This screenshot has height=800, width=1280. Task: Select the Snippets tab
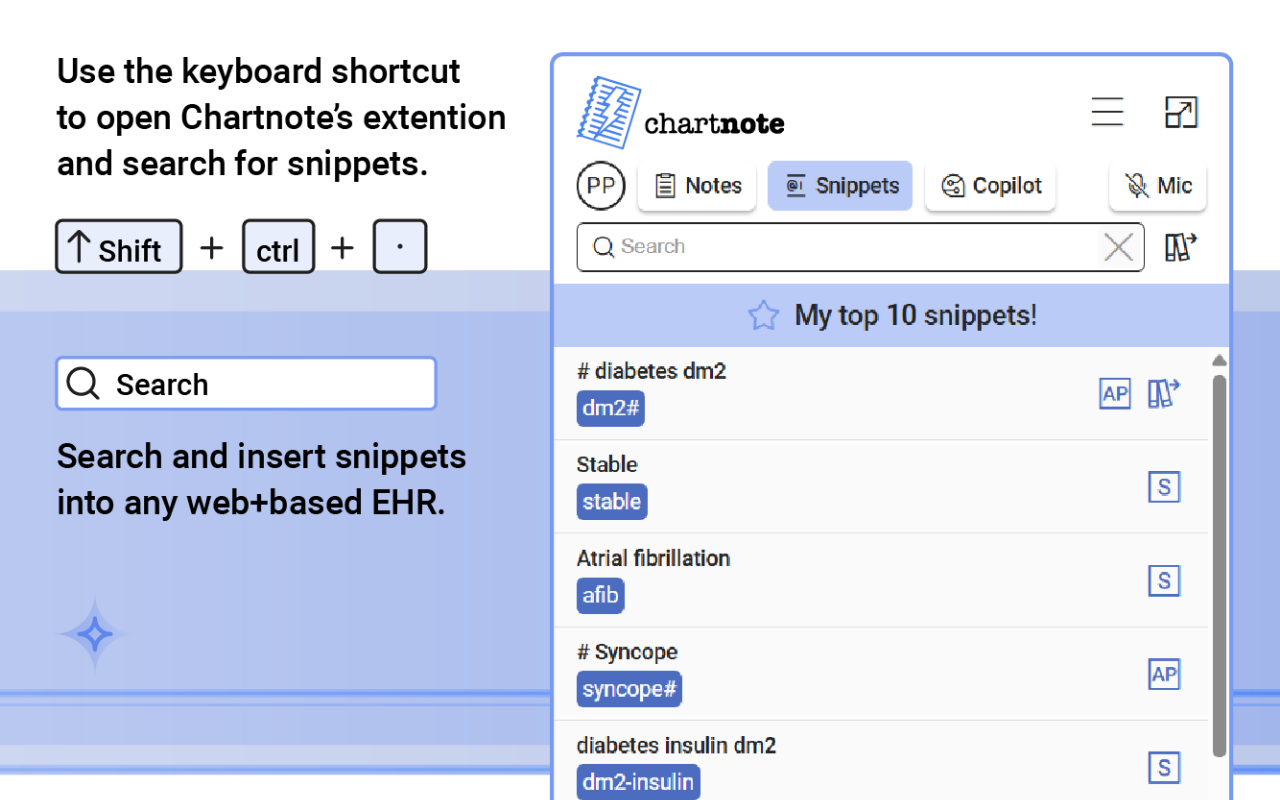[840, 186]
